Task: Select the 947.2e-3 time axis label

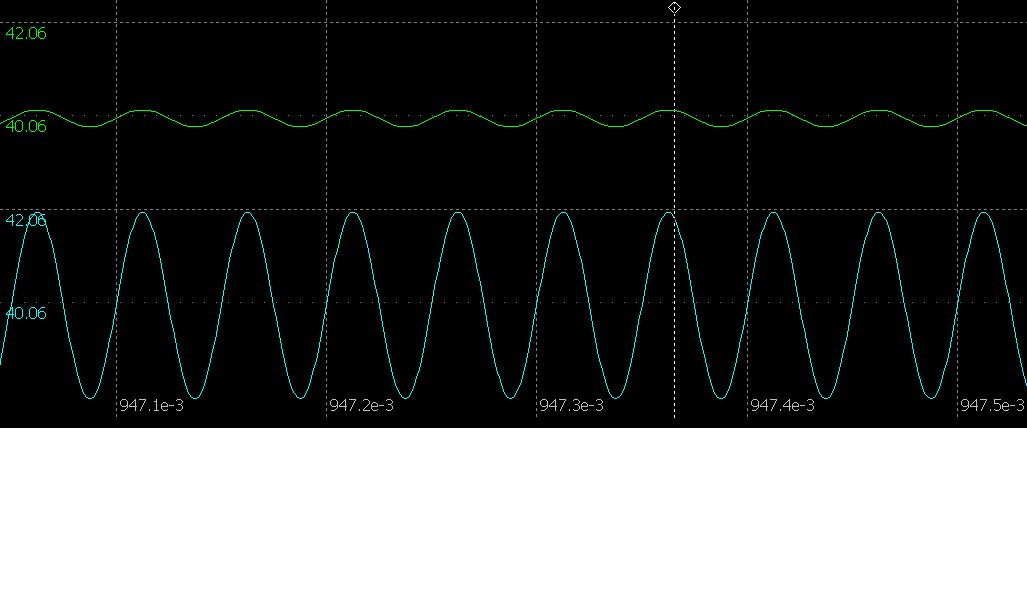Action: (361, 405)
